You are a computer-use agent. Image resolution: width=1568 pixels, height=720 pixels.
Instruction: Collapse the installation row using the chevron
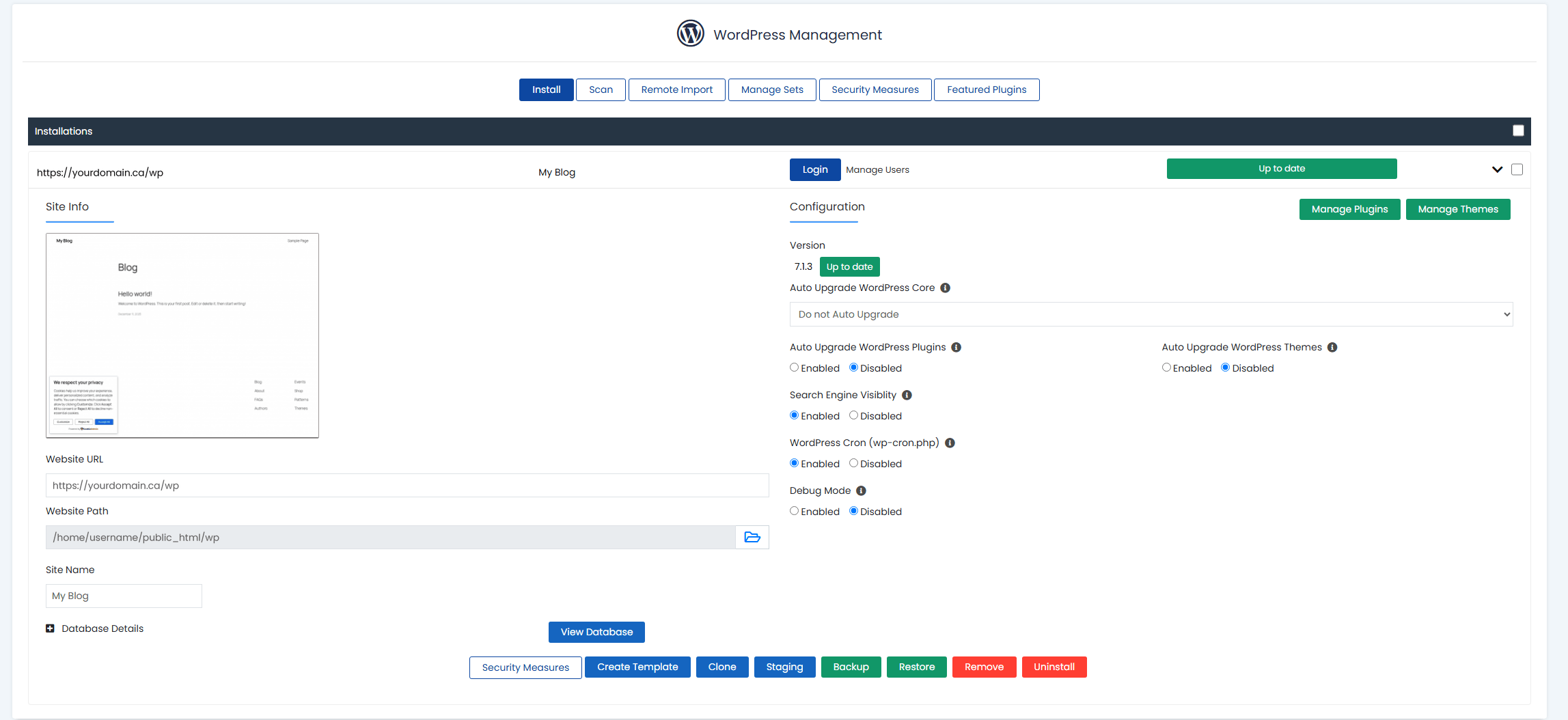(1497, 169)
